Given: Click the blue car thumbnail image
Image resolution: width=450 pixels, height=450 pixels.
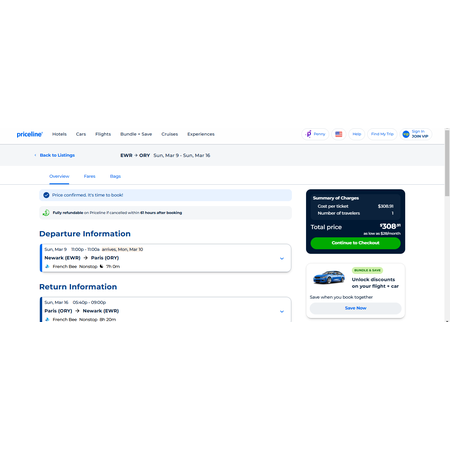Looking at the screenshot, I should tap(329, 277).
